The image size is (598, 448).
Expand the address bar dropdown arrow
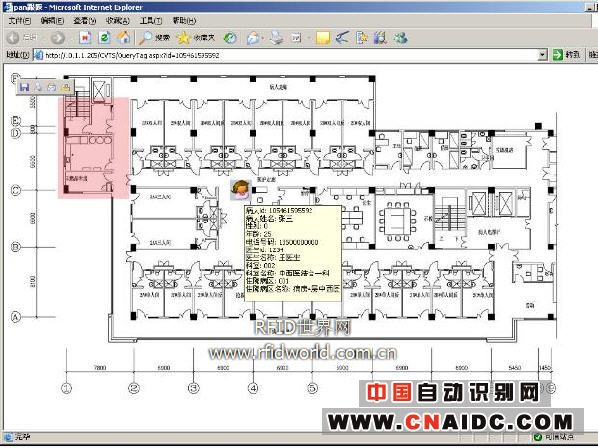[x=542, y=55]
